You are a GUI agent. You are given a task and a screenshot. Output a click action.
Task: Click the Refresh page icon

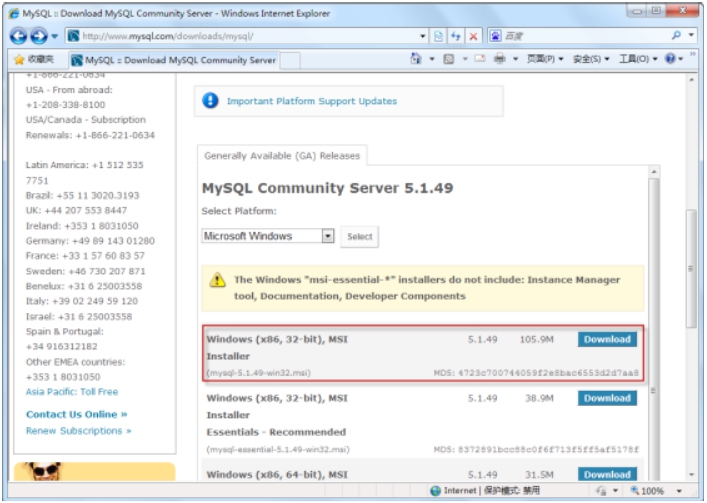pyautogui.click(x=456, y=36)
